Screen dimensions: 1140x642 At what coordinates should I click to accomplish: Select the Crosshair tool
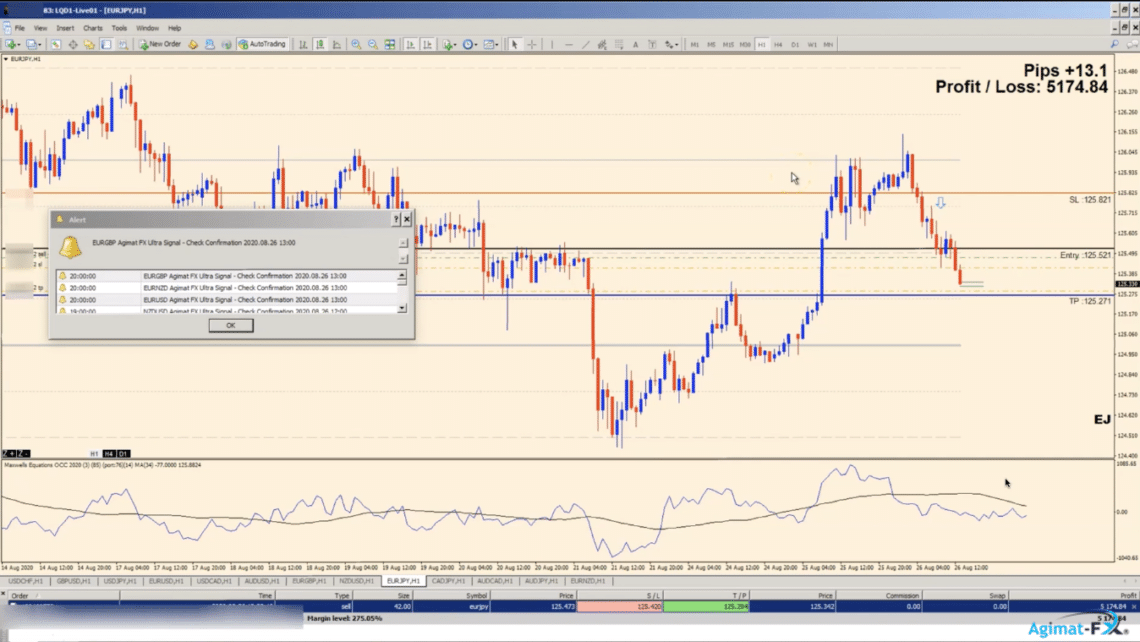(x=530, y=44)
